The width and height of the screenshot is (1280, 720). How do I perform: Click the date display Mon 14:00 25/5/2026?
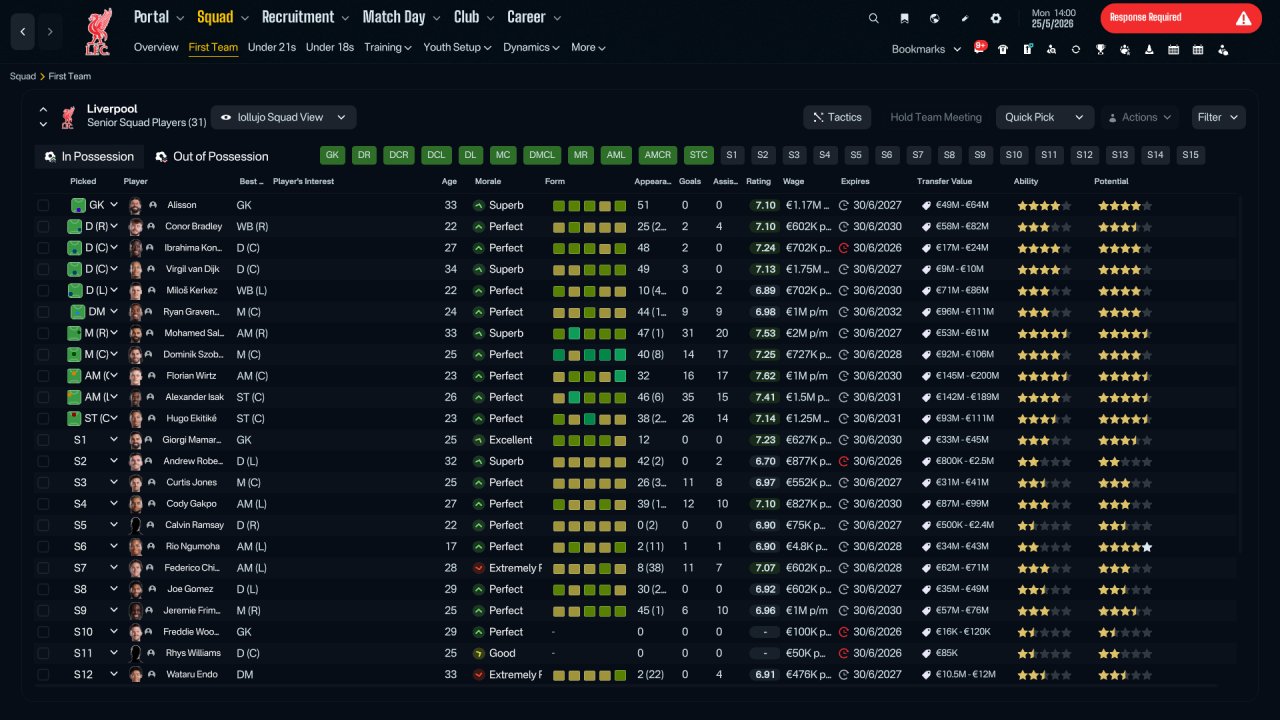1053,18
